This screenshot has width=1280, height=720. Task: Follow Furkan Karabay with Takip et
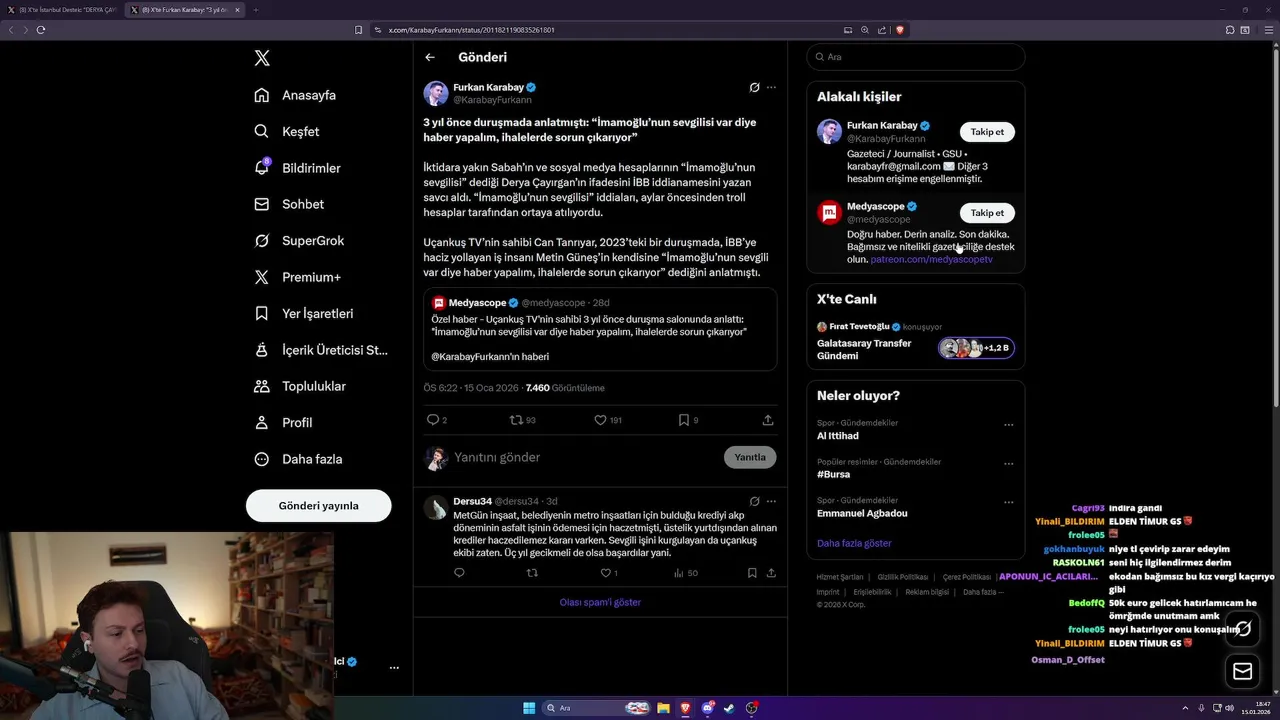(x=987, y=131)
